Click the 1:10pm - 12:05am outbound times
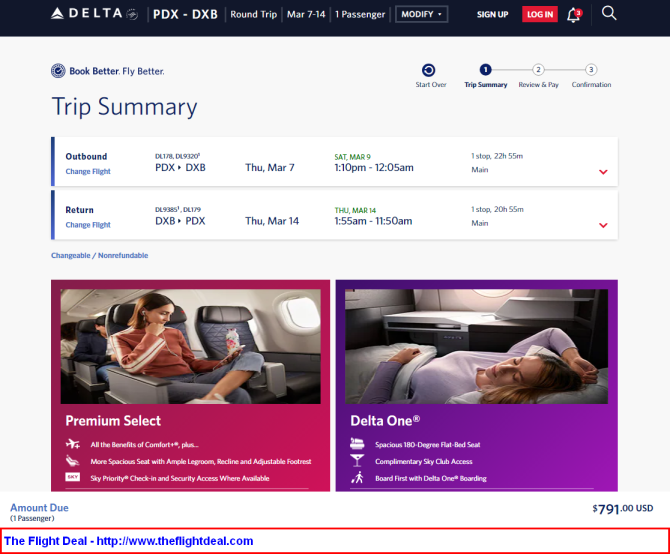This screenshot has width=670, height=554. click(x=374, y=167)
